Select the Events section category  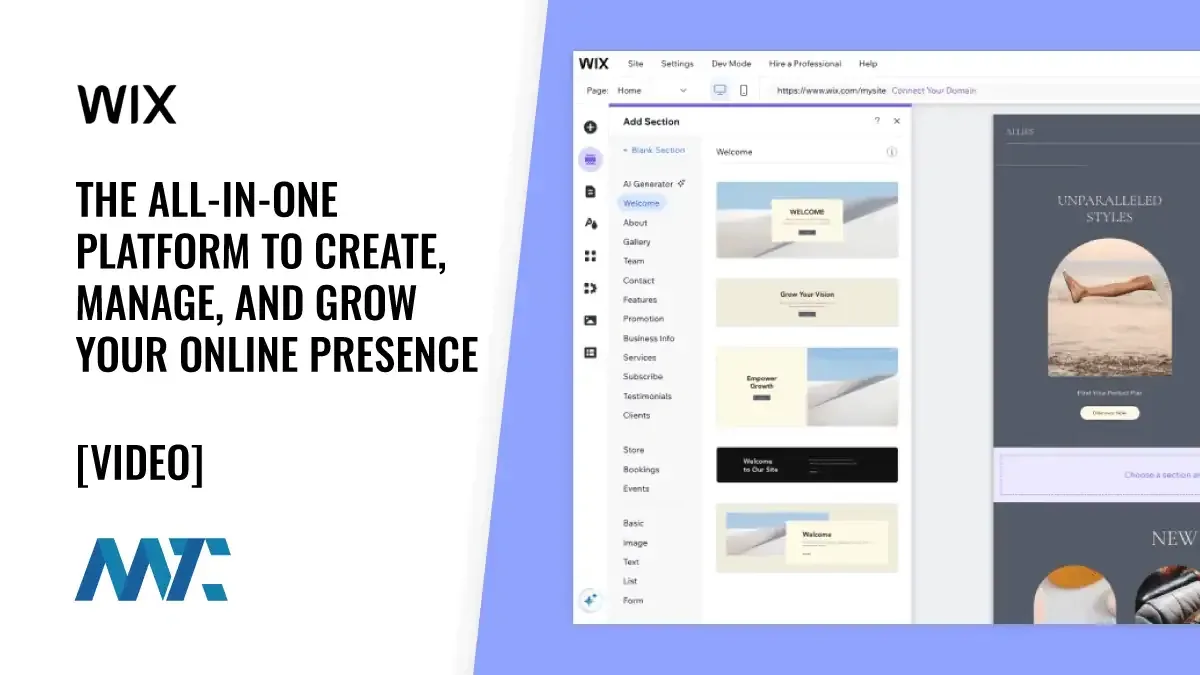636,489
